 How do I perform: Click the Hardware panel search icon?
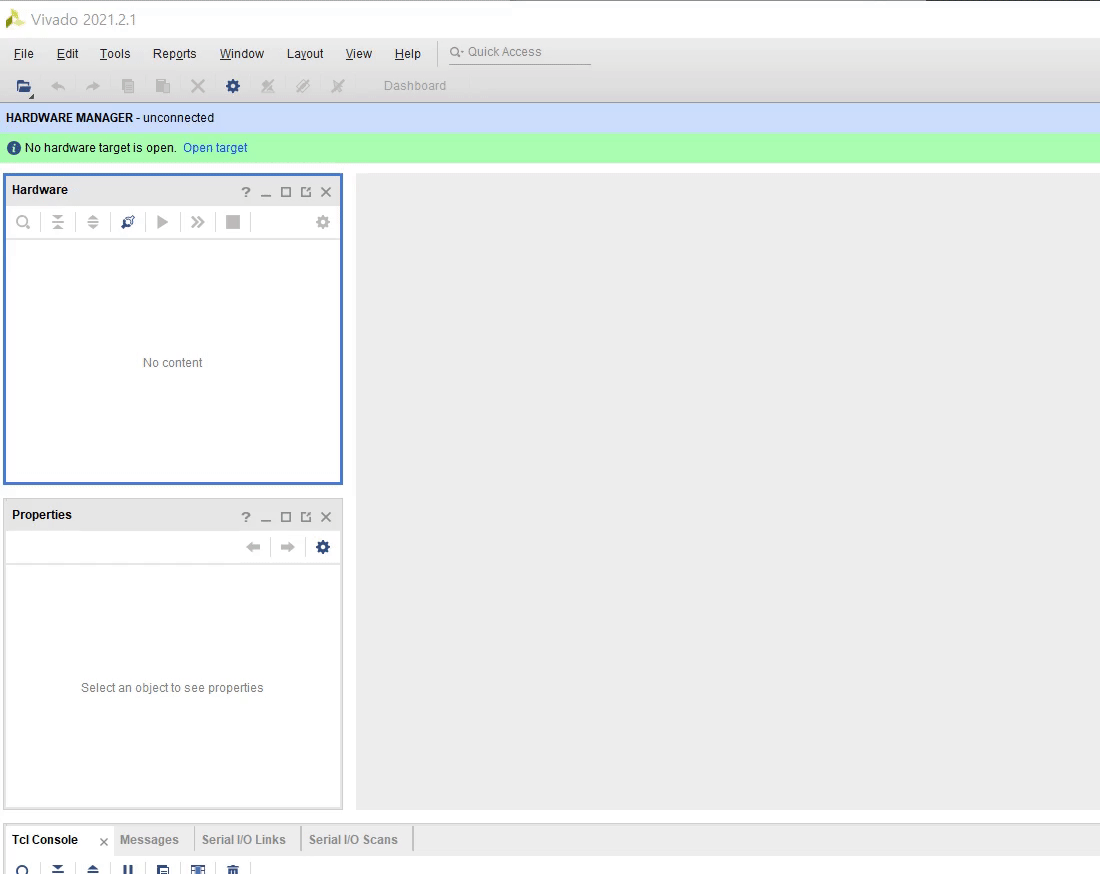coord(23,222)
